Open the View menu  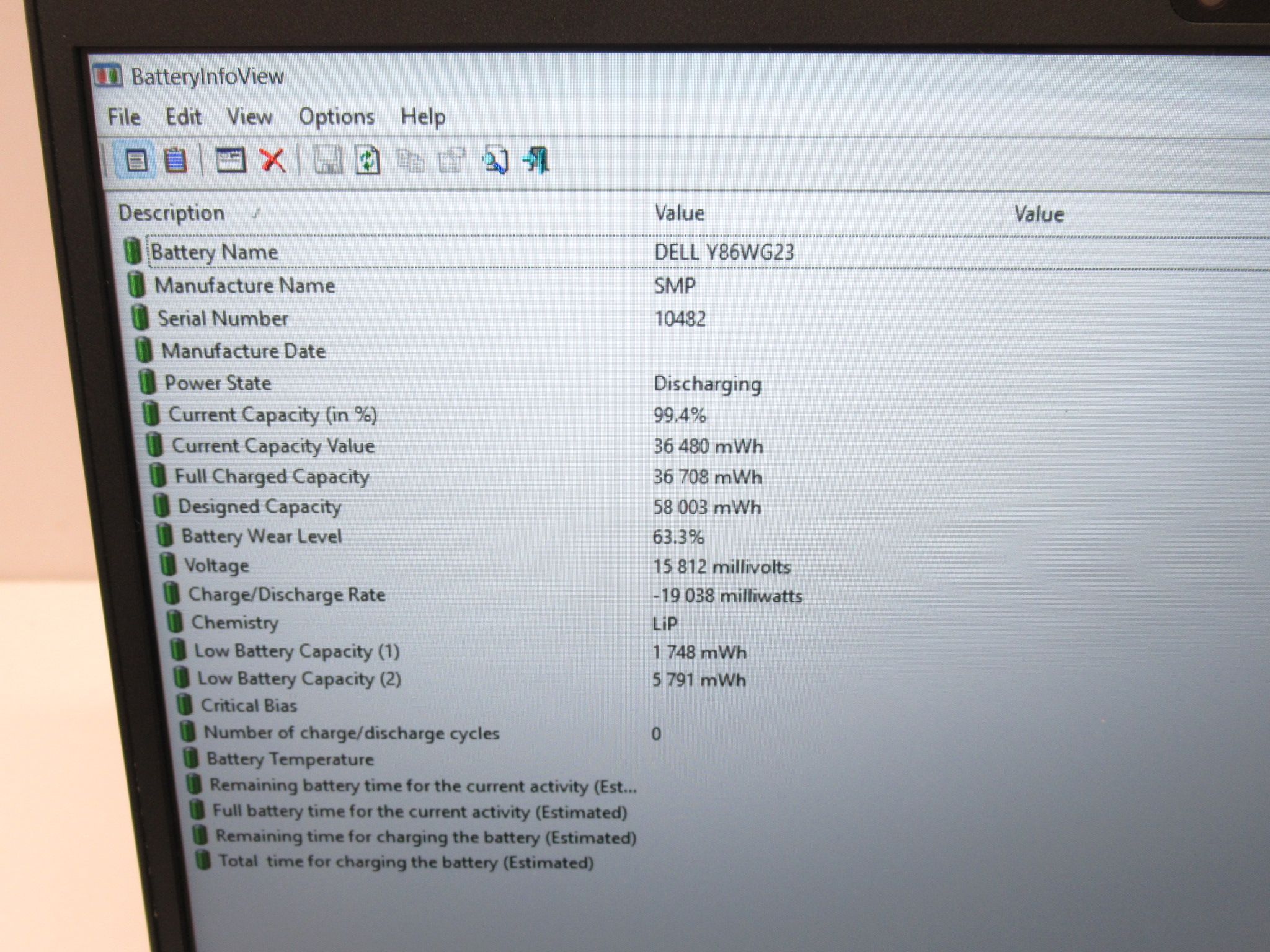249,117
